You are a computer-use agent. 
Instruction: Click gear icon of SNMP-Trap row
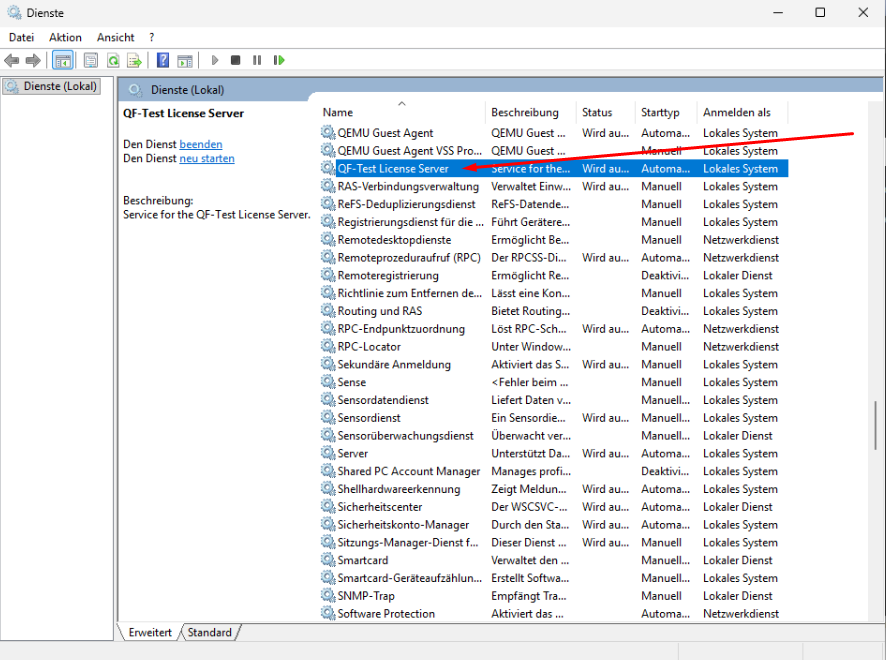[x=328, y=596]
